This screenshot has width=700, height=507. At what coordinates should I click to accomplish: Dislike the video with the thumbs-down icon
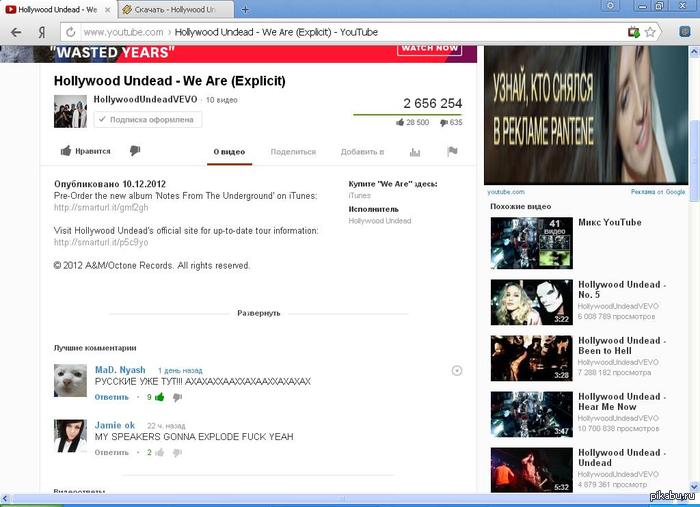click(135, 151)
